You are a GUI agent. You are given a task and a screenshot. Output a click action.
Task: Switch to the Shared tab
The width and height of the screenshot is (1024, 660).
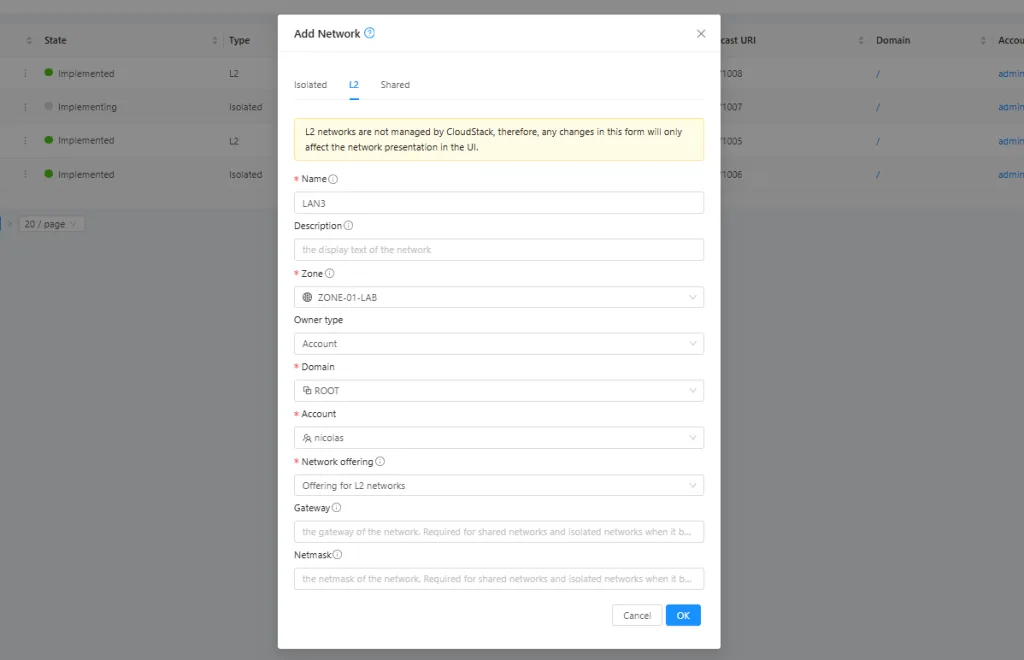[x=395, y=85]
